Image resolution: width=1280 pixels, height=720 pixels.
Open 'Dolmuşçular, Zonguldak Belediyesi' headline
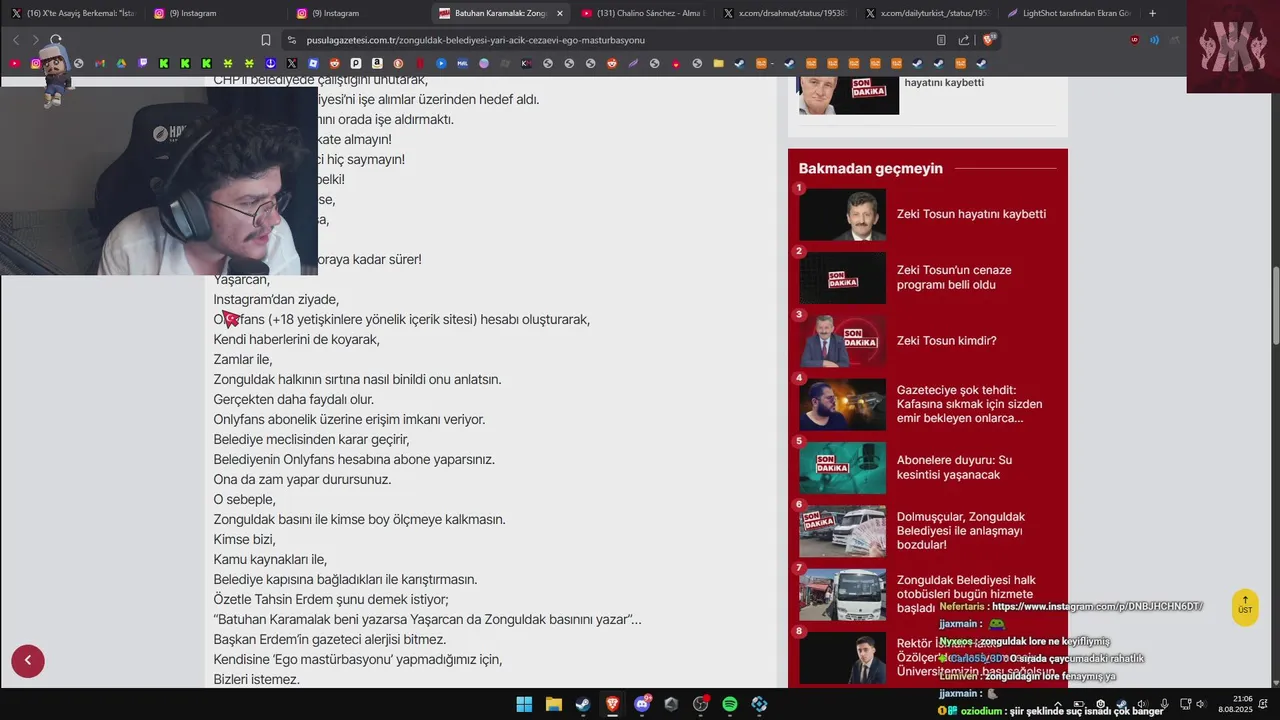(961, 530)
